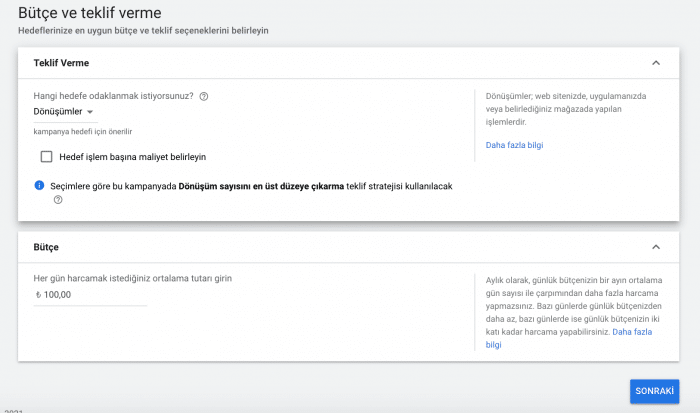Click the ₺ currency symbol in budget field

[x=37, y=295]
